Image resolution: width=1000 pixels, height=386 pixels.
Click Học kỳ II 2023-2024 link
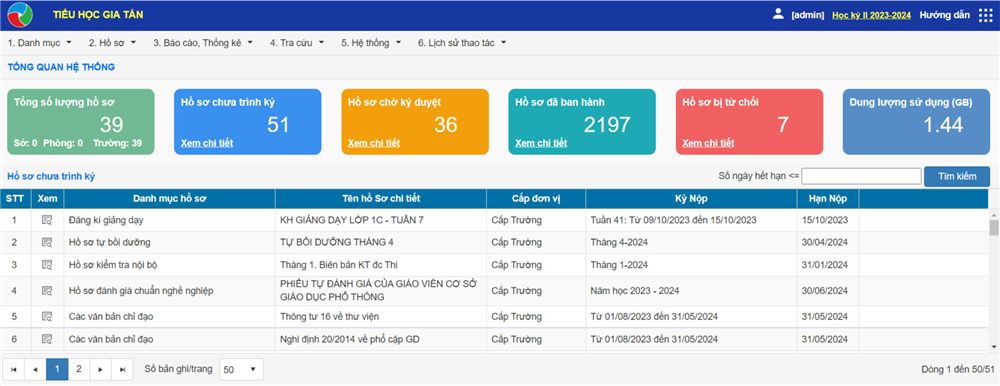871,15
